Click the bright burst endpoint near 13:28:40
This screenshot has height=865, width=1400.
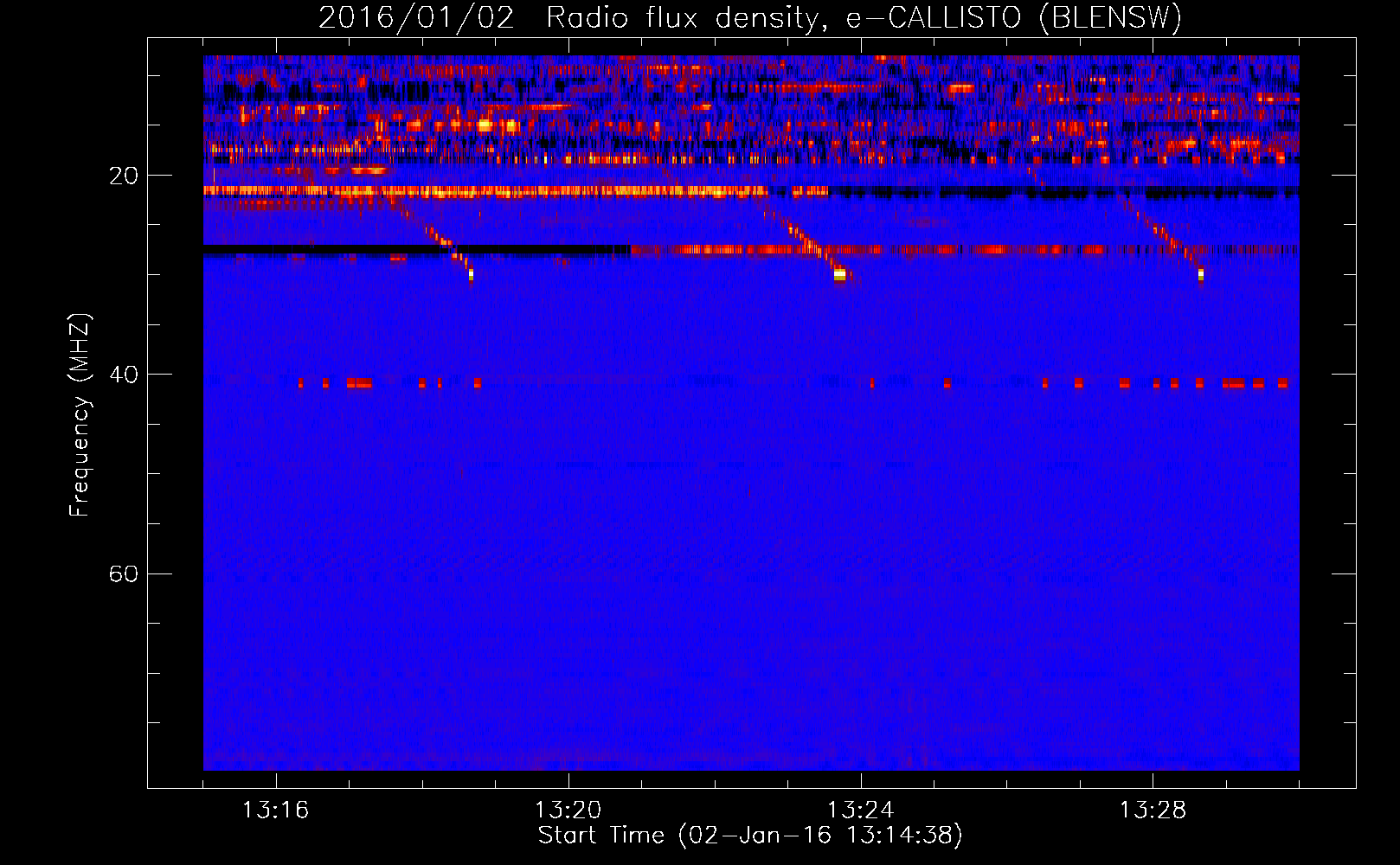[1201, 275]
